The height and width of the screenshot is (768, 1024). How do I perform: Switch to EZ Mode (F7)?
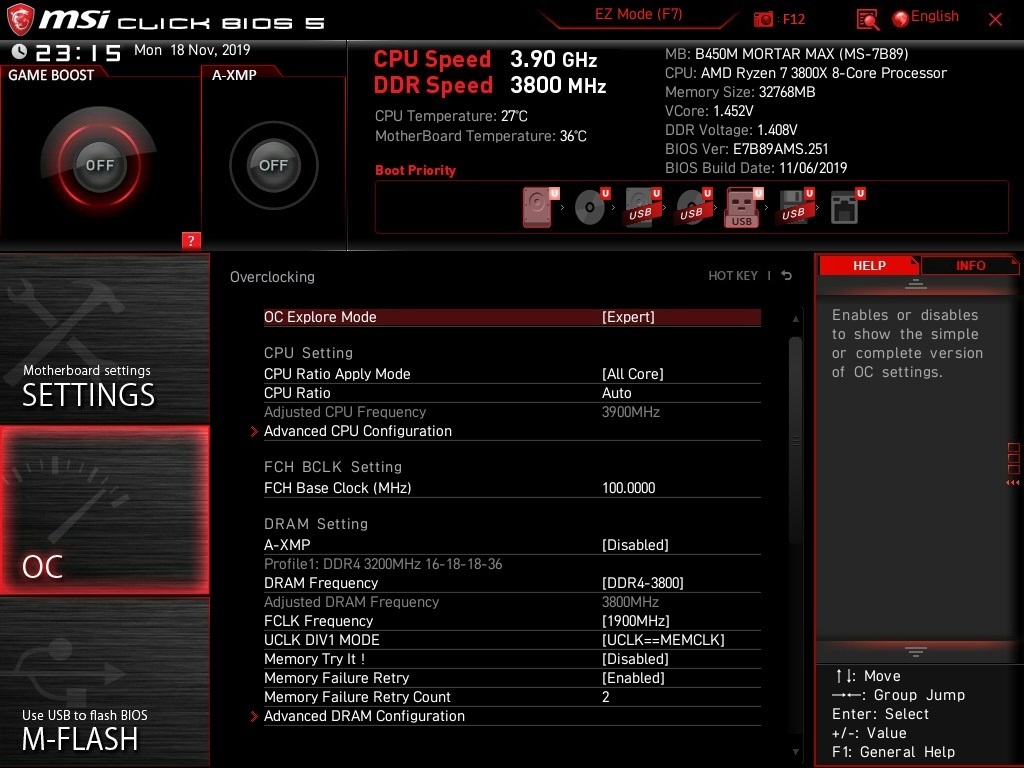(638, 15)
